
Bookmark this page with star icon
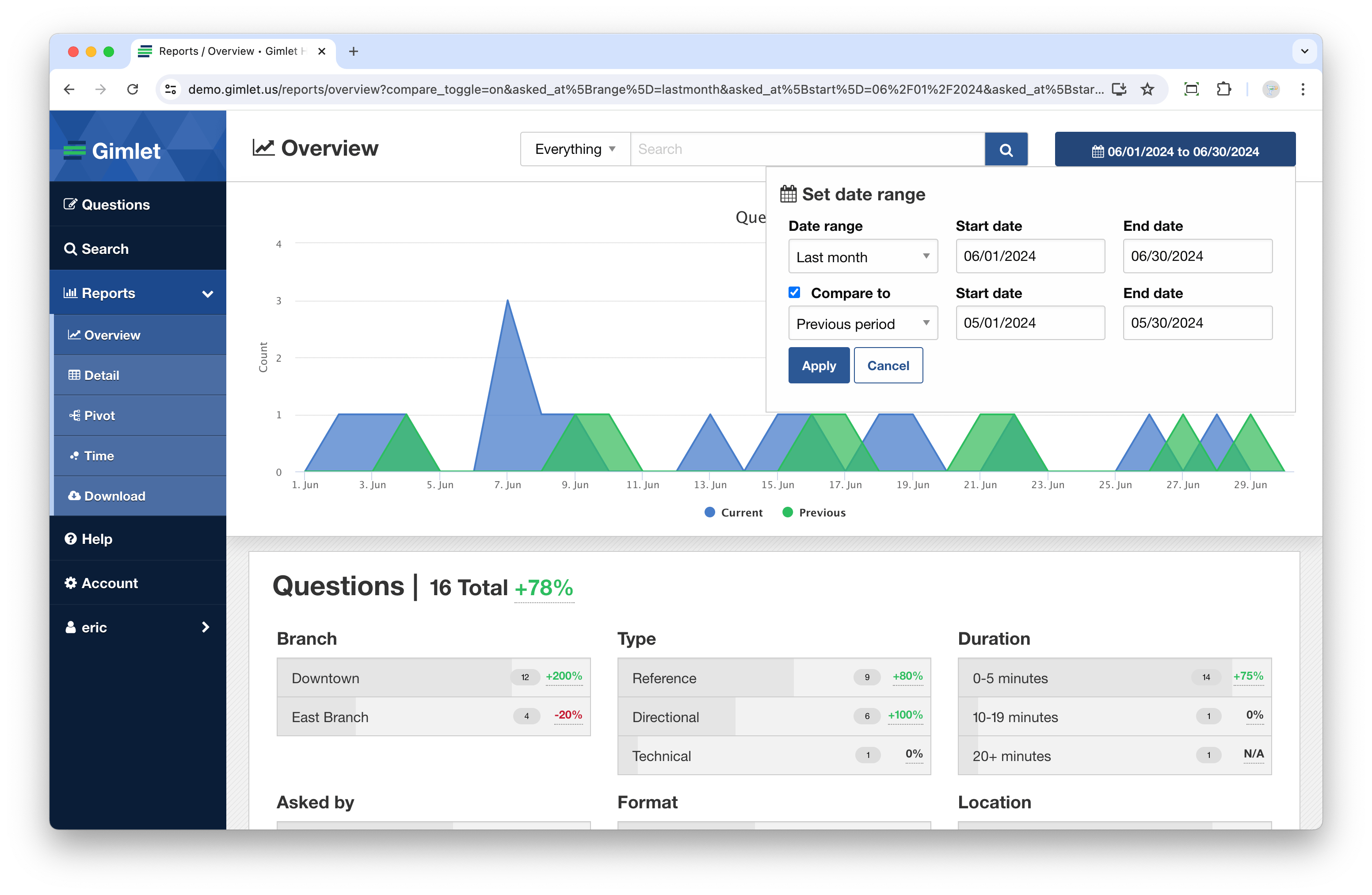pos(1147,89)
